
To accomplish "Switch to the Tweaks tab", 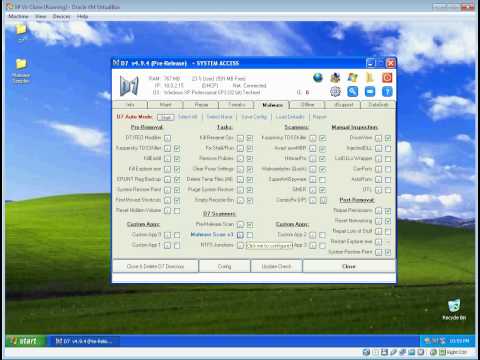I will 236,105.
